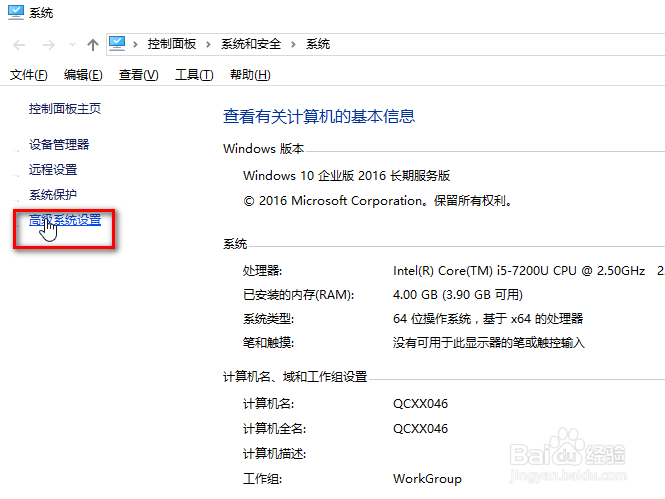665x499 pixels.
Task: Select 没有可用于此显示器的笔或触控输入 text
Action: point(489,343)
